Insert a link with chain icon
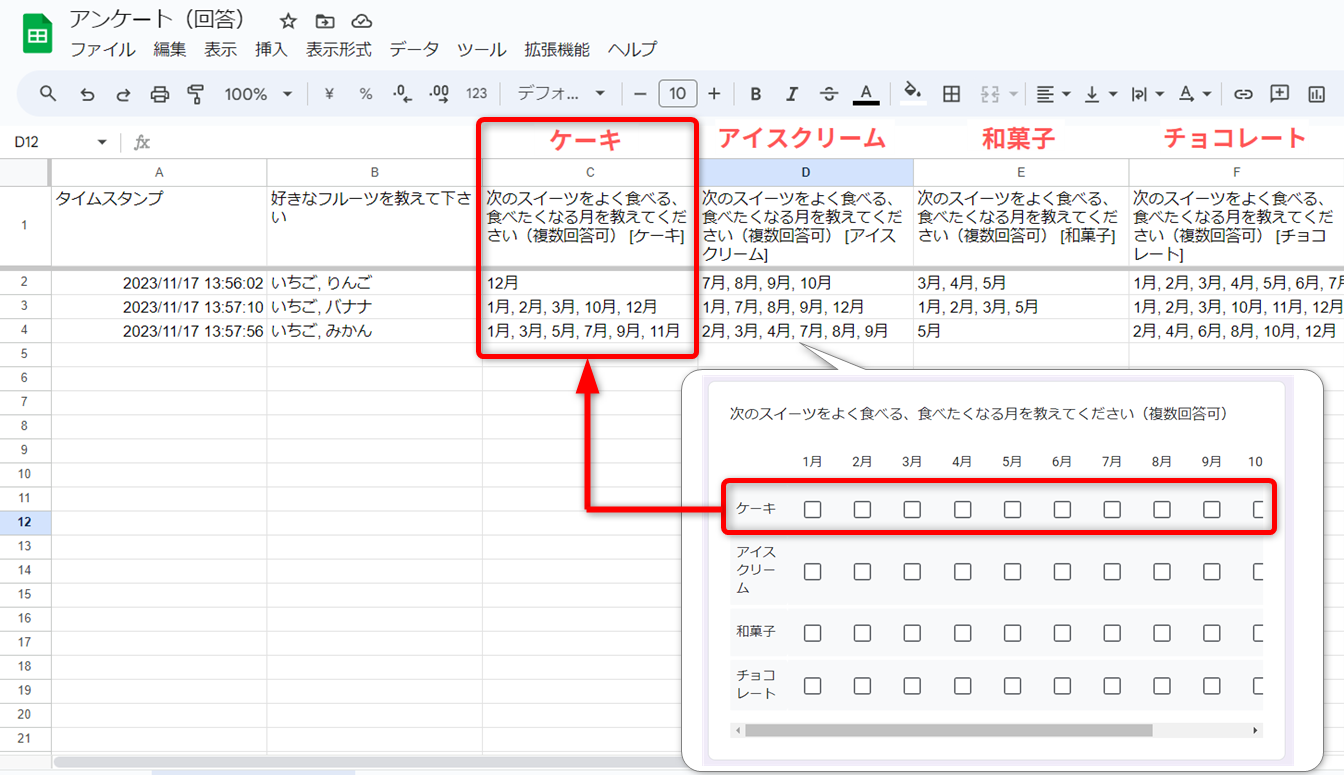The width and height of the screenshot is (1344, 775). [1243, 94]
